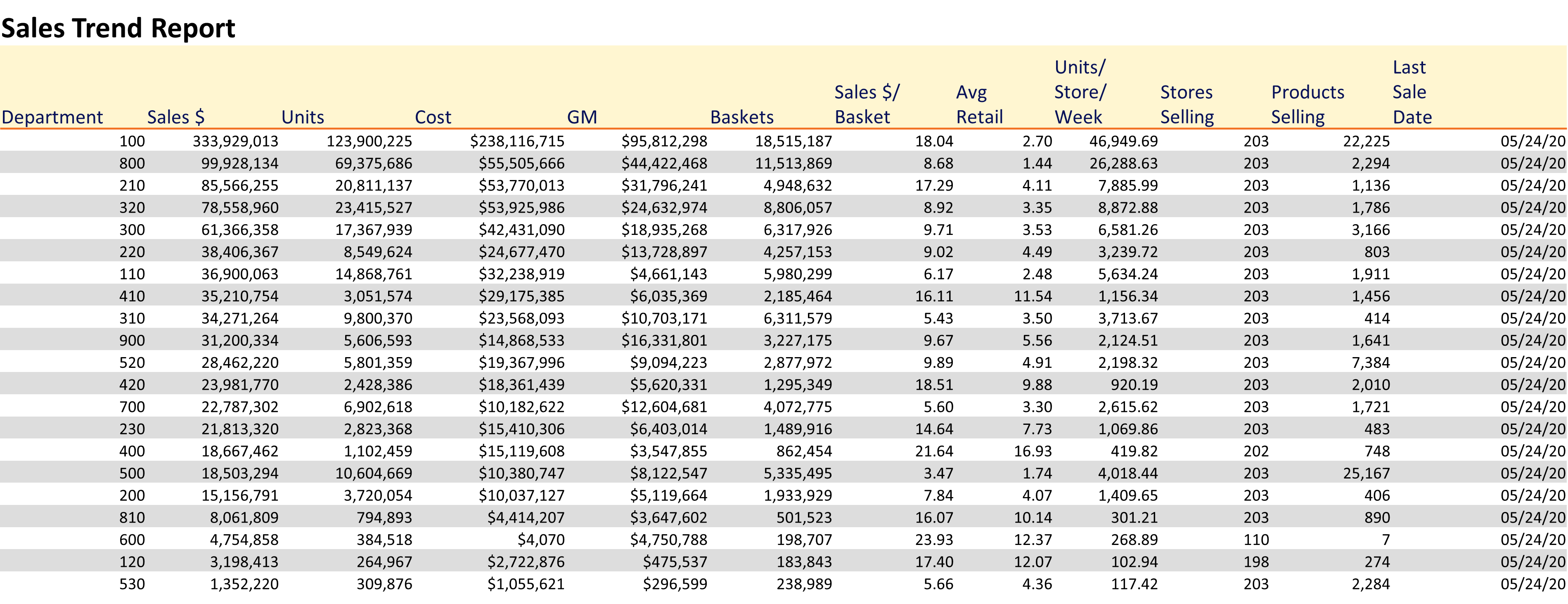Select the Last Sale Date column header

point(1412,91)
